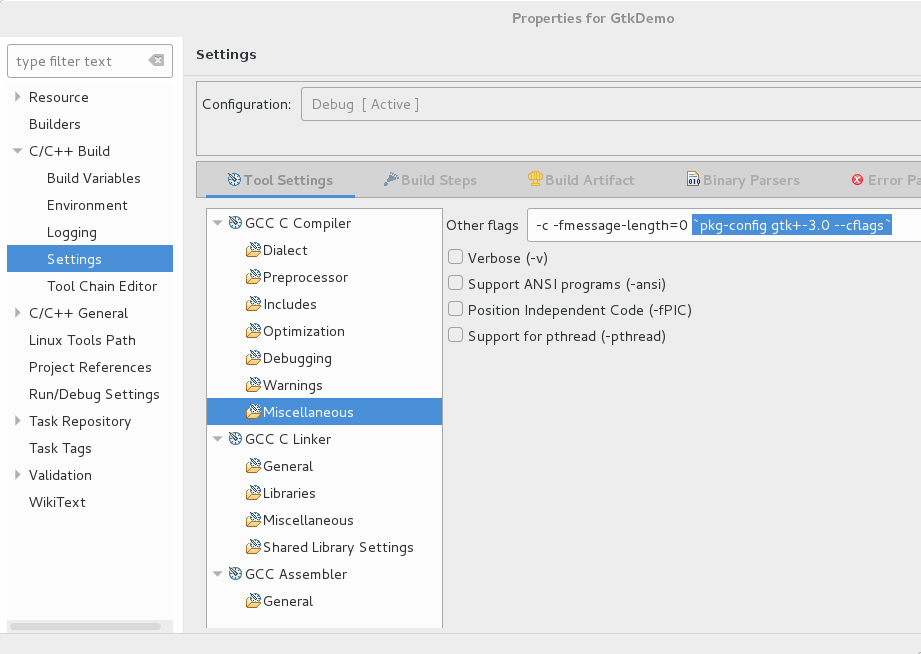Click the linker Miscellaneous folder icon
The width and height of the screenshot is (921, 654).
253,520
